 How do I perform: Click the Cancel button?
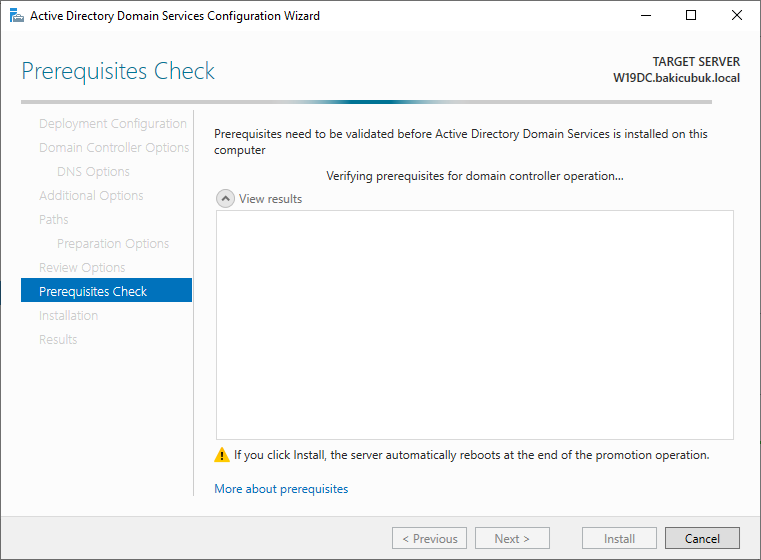[702, 538]
